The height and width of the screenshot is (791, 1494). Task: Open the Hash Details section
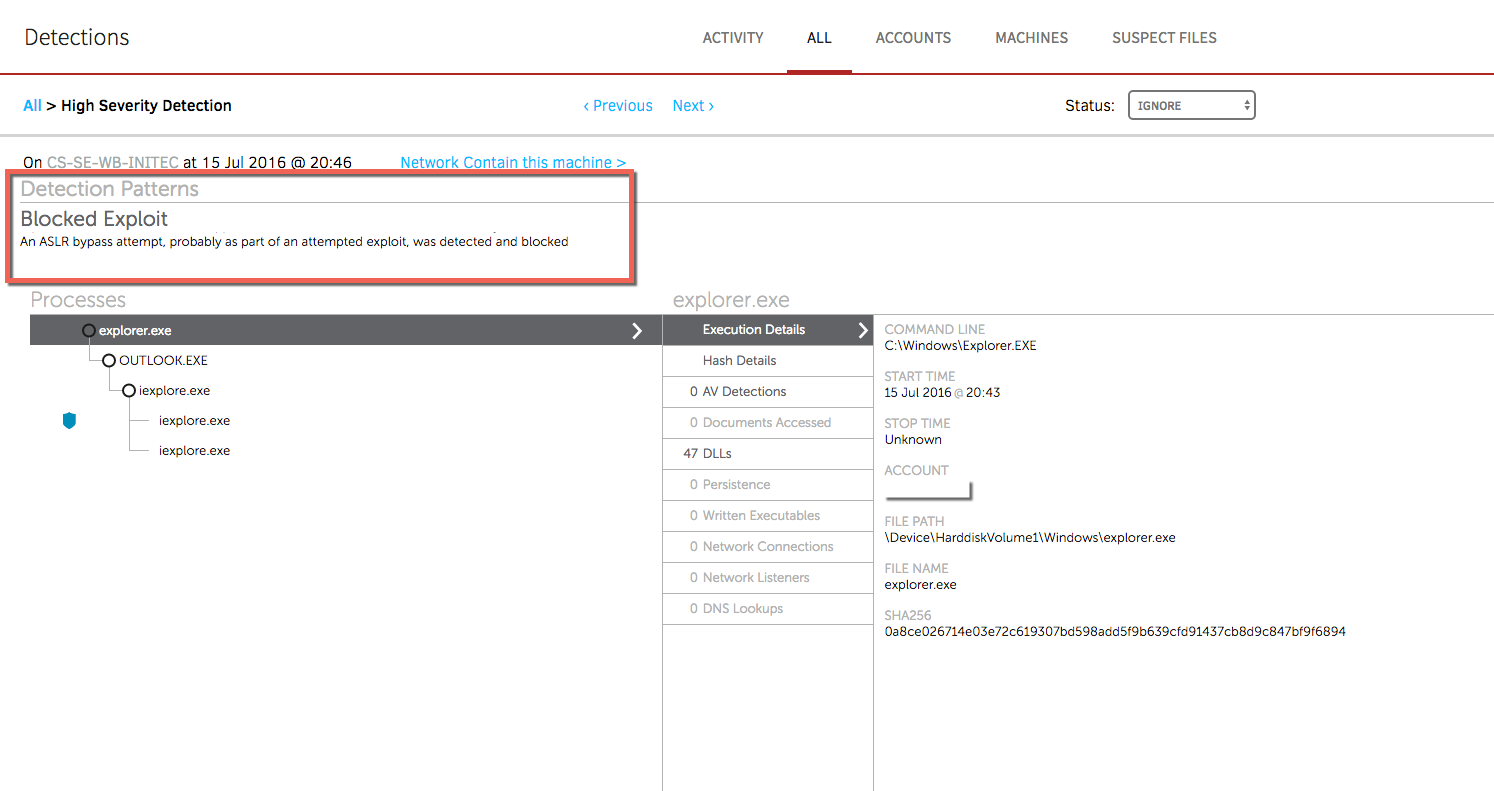click(x=767, y=361)
